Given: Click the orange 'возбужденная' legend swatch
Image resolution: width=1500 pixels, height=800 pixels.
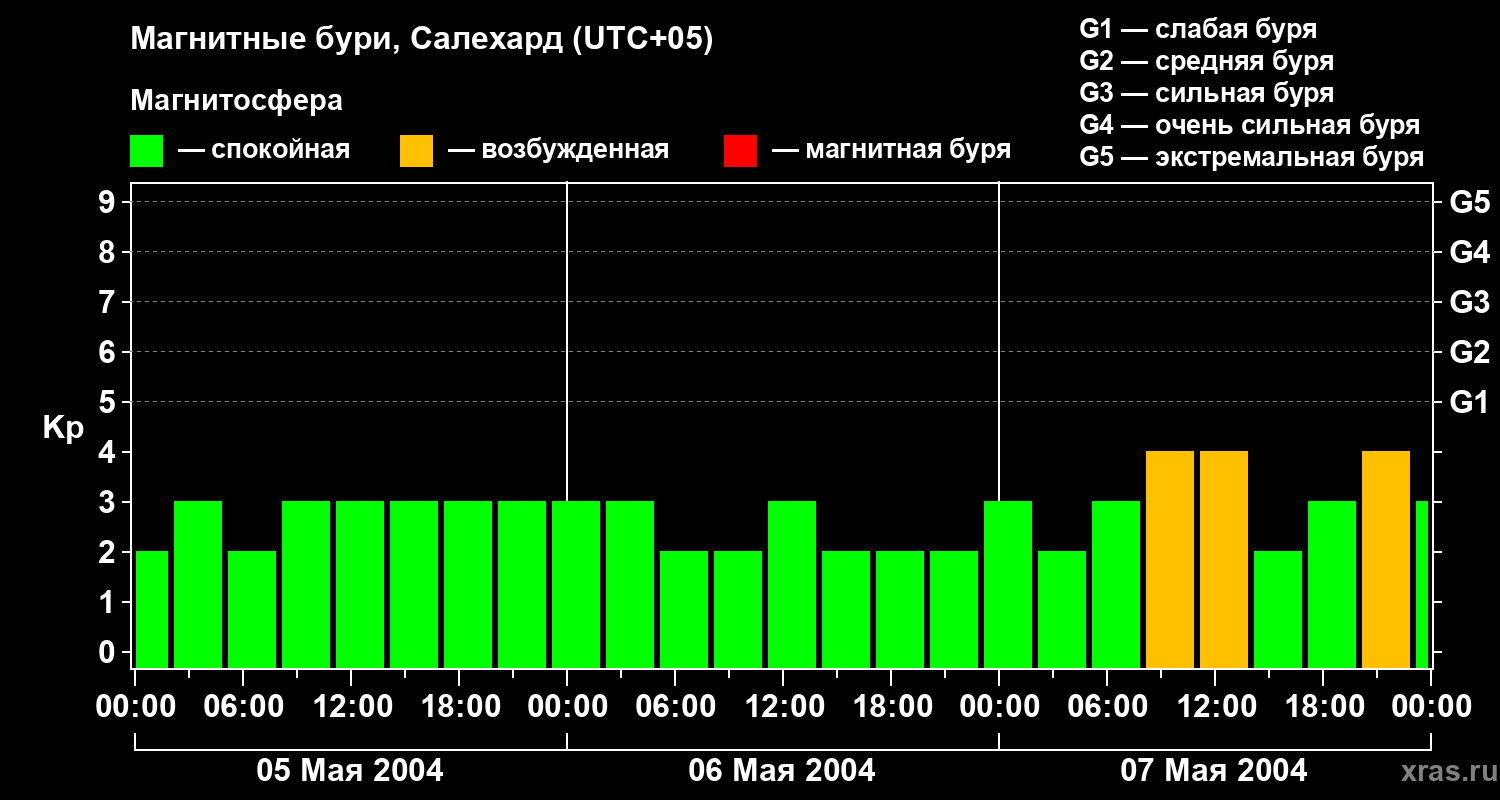Looking at the screenshot, I should coord(417,151).
